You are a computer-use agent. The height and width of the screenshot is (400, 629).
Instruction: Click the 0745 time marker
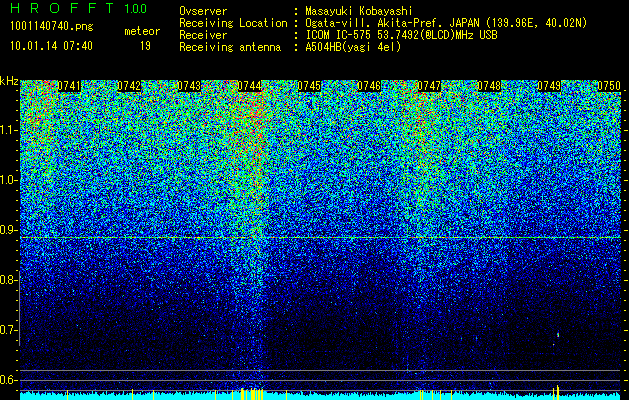pos(309,86)
